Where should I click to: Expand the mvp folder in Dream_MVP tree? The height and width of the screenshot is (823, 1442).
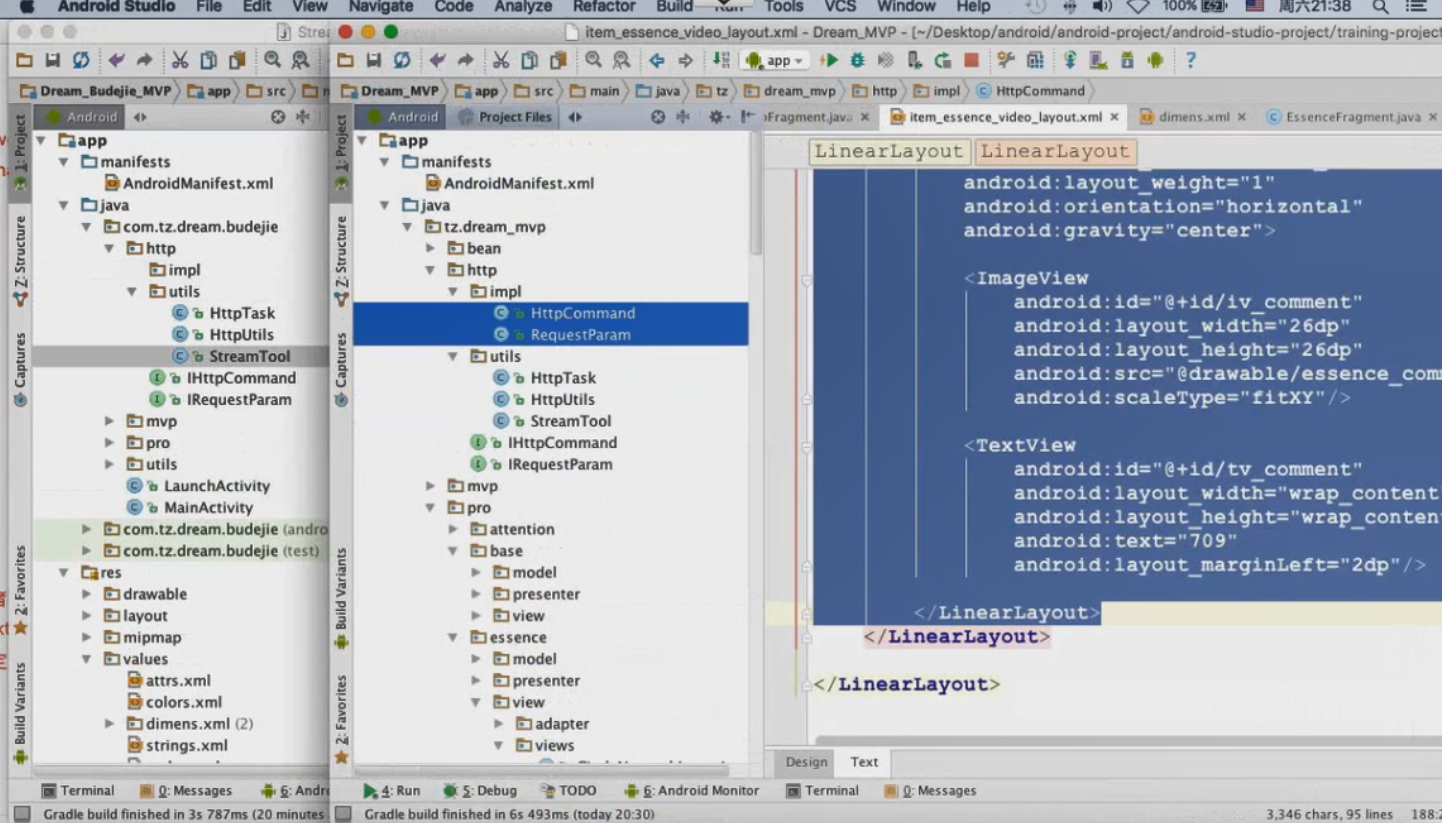click(x=430, y=486)
